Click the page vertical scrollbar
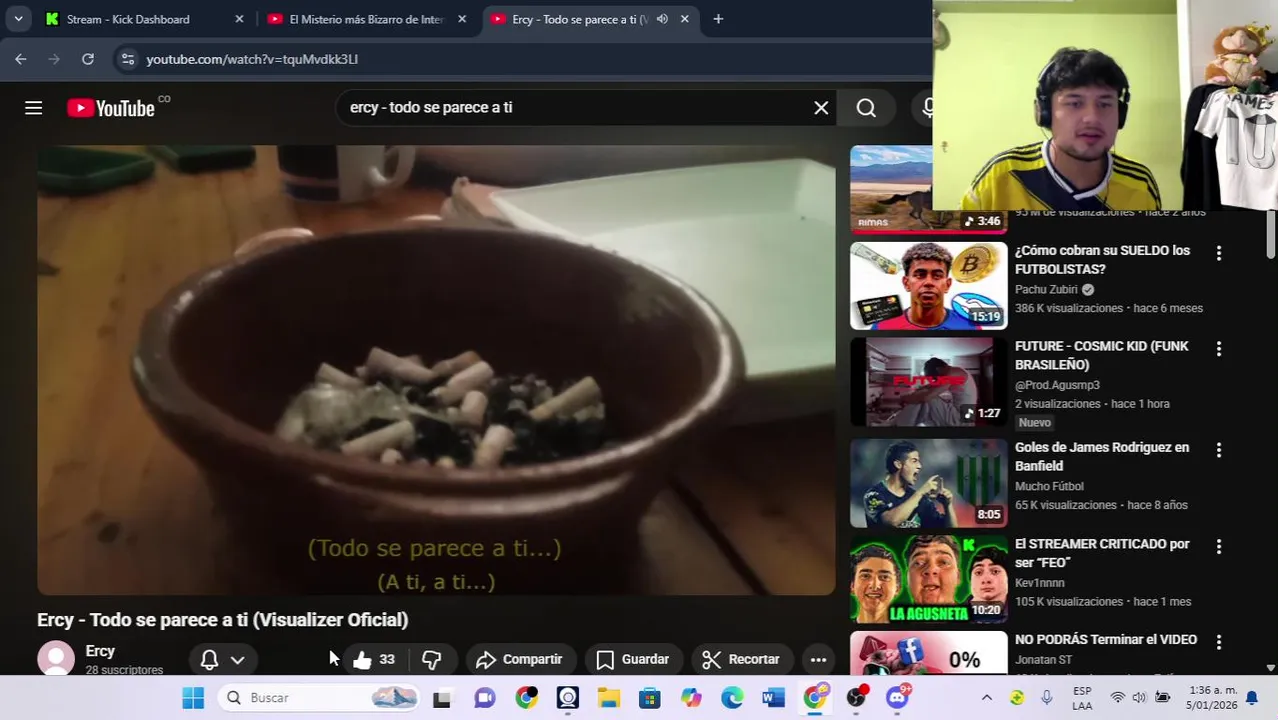The image size is (1278, 720). tap(1271, 235)
